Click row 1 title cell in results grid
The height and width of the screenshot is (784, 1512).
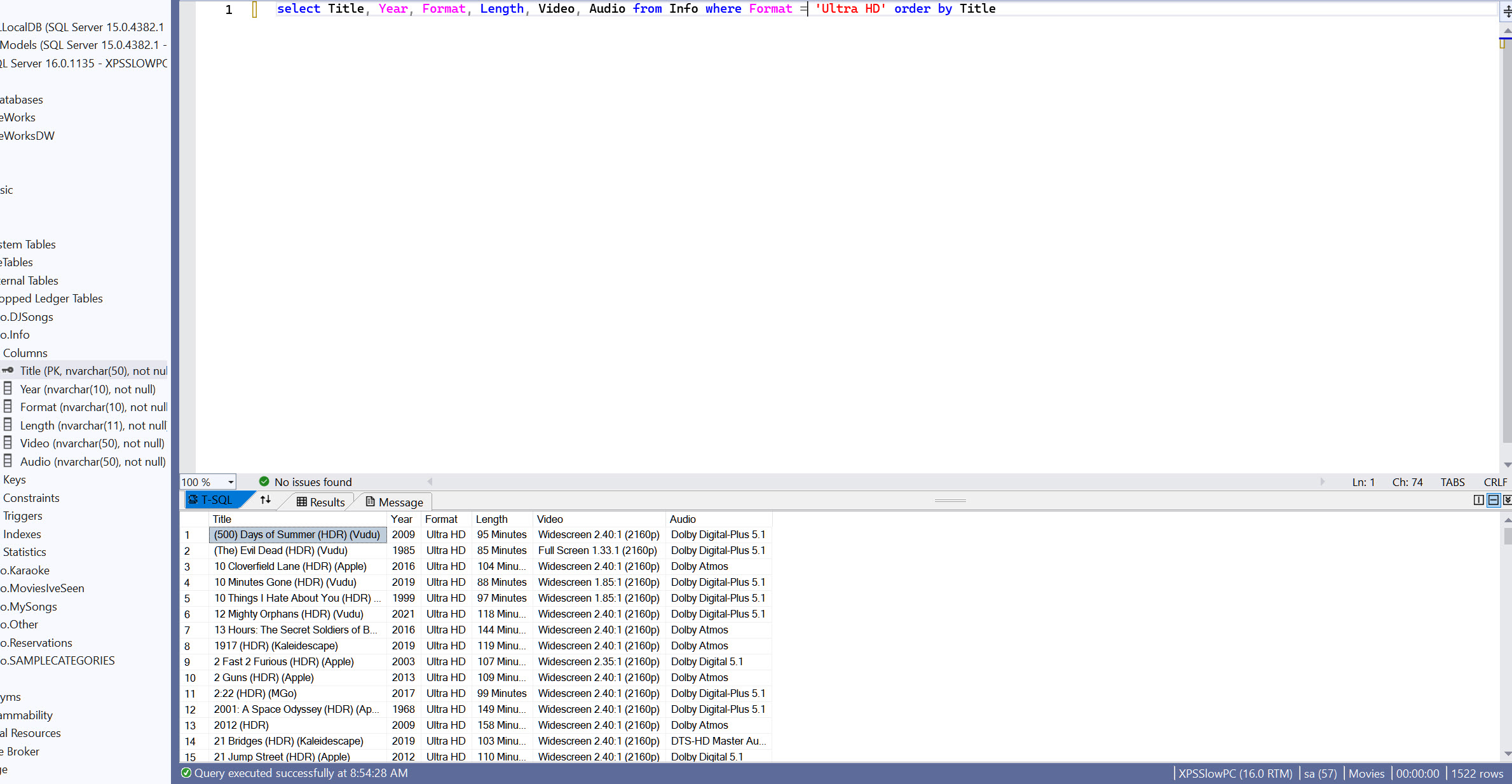click(297, 534)
